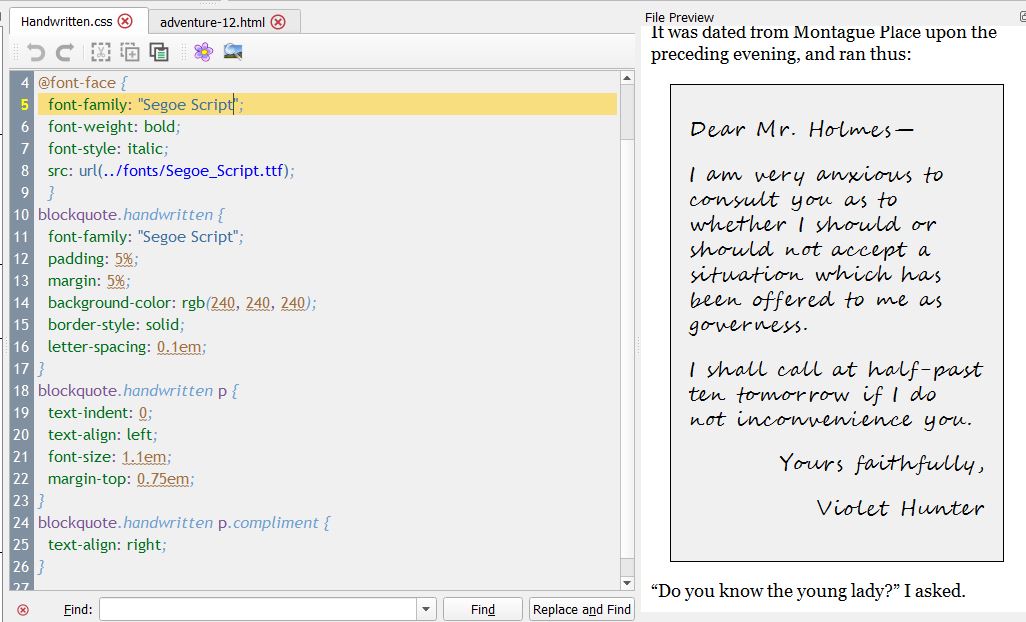Click the highlighted line number 5
The width and height of the screenshot is (1026, 622).
(24, 105)
